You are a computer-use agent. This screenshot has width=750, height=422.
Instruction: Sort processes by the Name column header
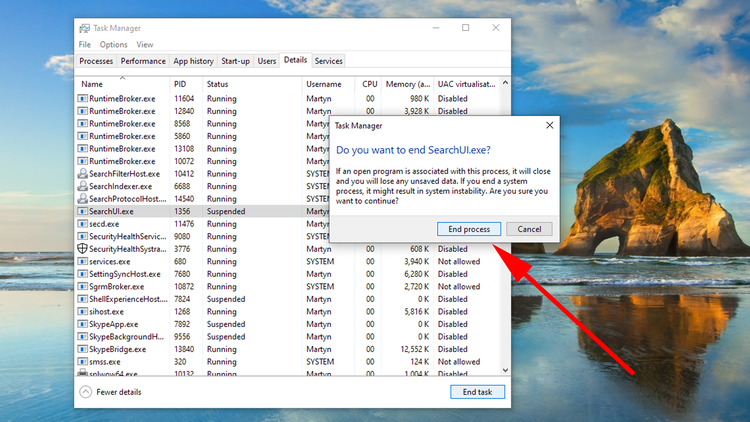pyautogui.click(x=92, y=84)
